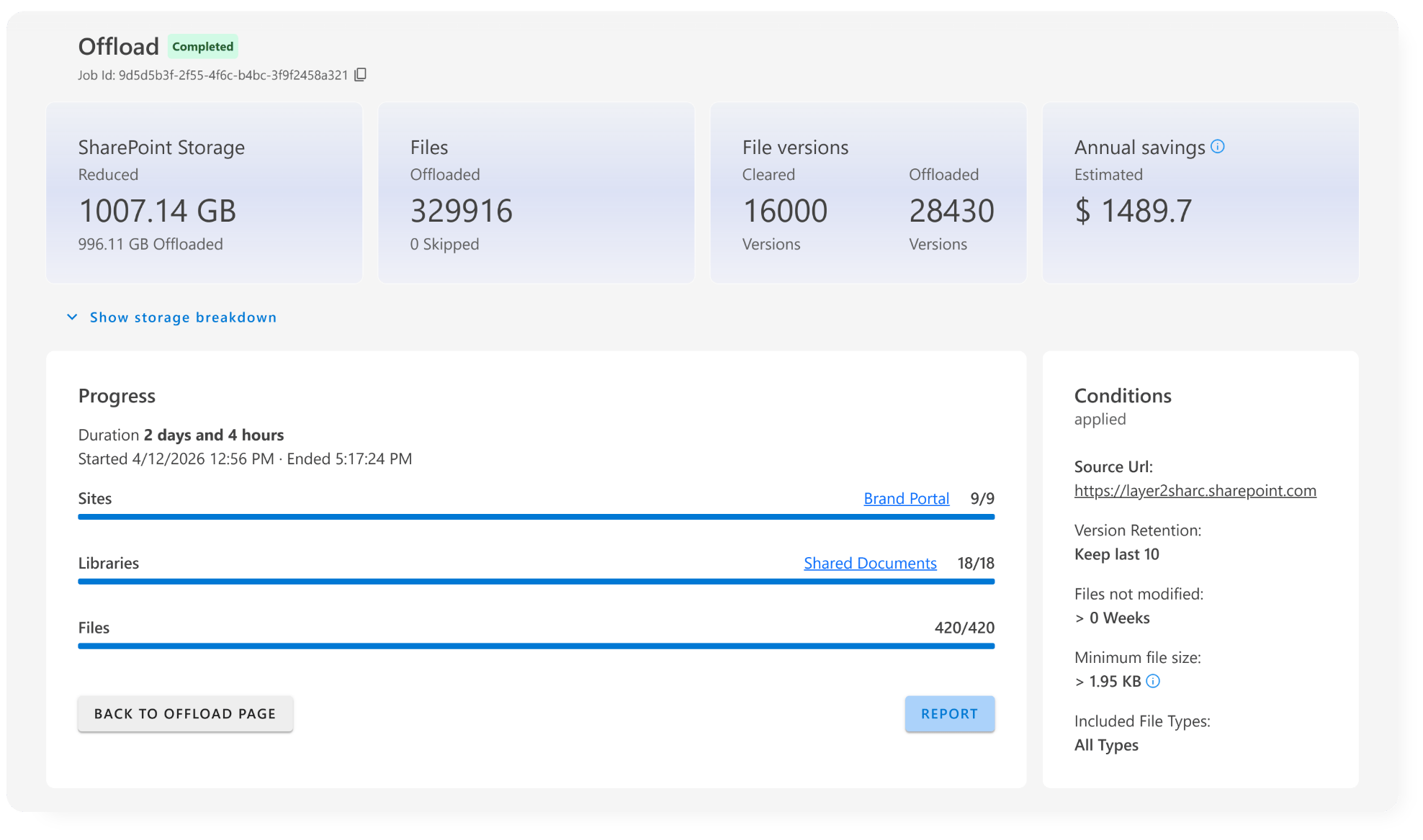1423x840 pixels.
Task: Select the SharePoint Storage summary card
Action: pos(205,193)
